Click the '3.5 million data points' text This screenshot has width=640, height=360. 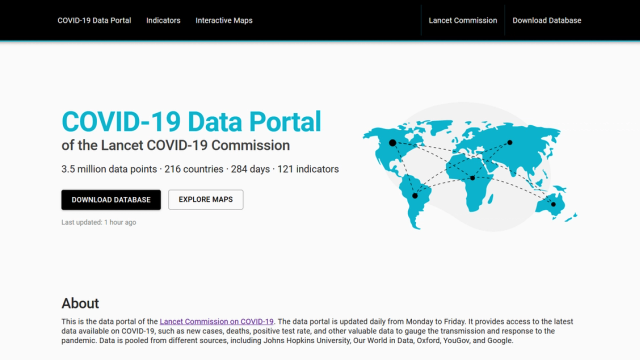tap(109, 169)
